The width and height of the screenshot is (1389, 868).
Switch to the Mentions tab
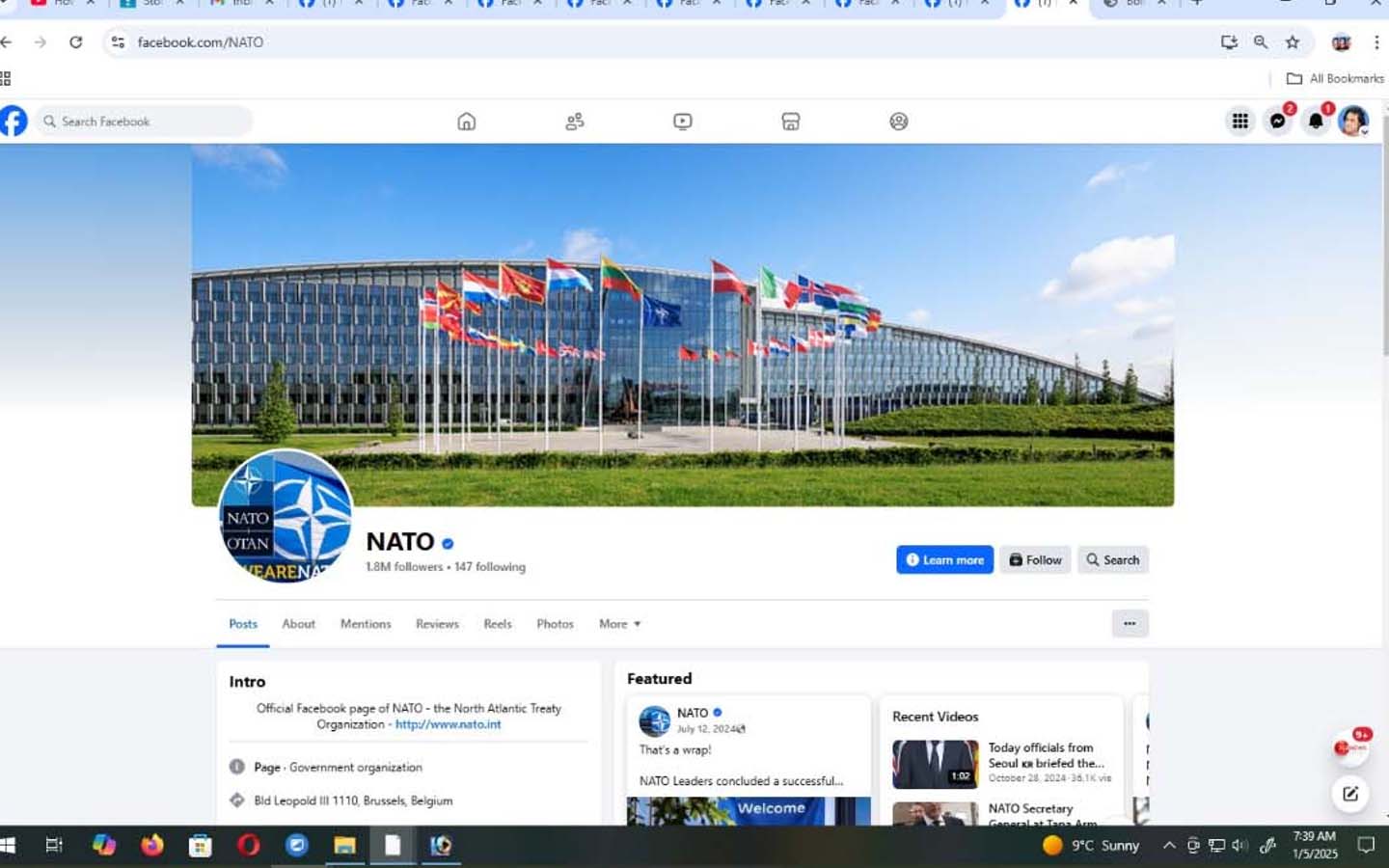(366, 624)
